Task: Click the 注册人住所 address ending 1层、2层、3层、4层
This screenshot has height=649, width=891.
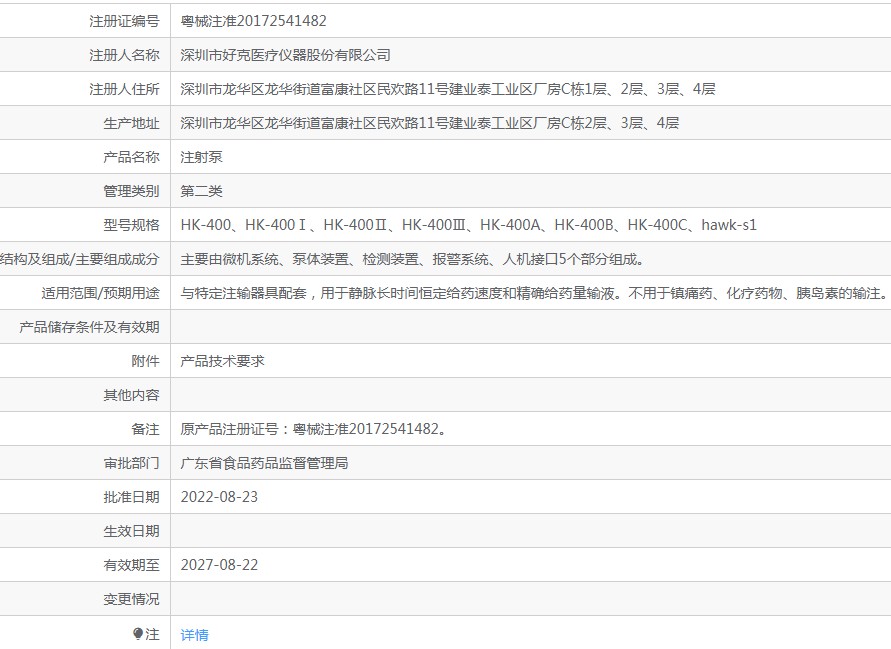Action: click(448, 89)
